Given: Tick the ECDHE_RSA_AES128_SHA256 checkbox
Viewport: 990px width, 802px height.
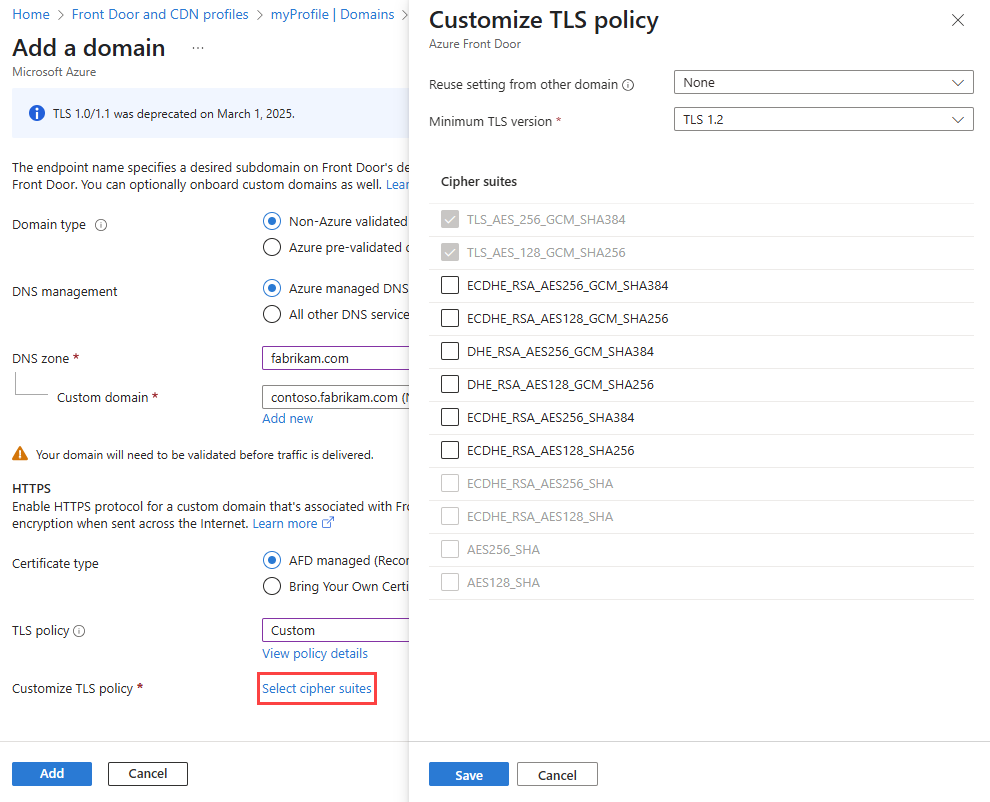Looking at the screenshot, I should [x=450, y=451].
